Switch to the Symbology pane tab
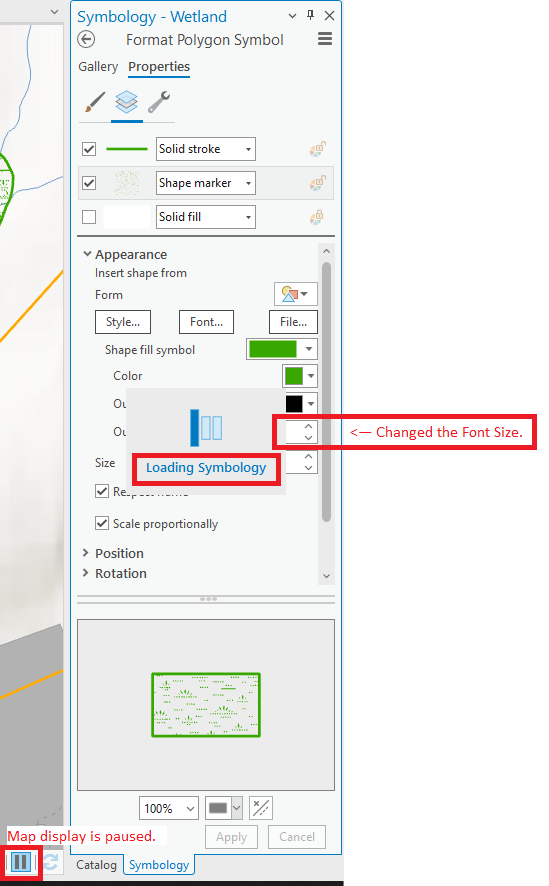The width and height of the screenshot is (549, 886). tap(159, 865)
